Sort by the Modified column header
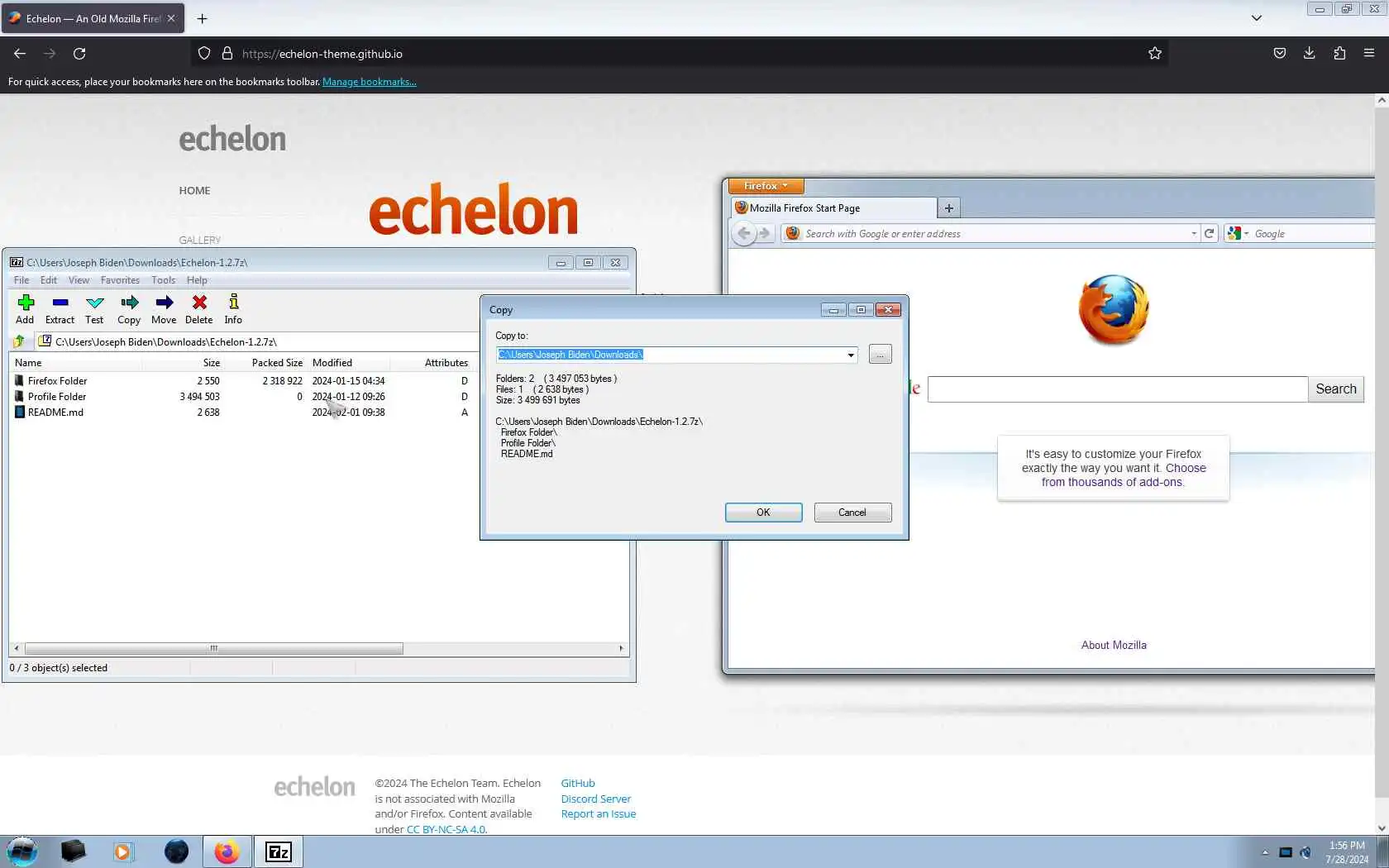 click(348, 363)
